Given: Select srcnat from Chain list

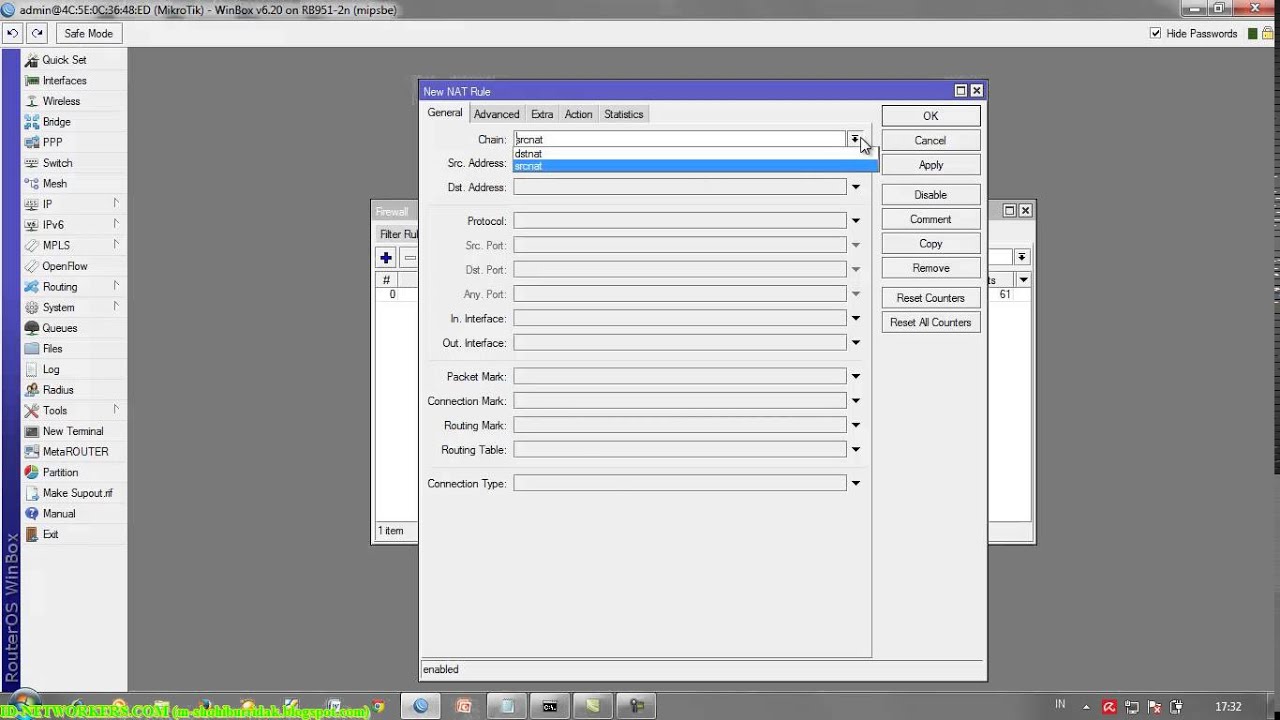Looking at the screenshot, I should coord(695,166).
